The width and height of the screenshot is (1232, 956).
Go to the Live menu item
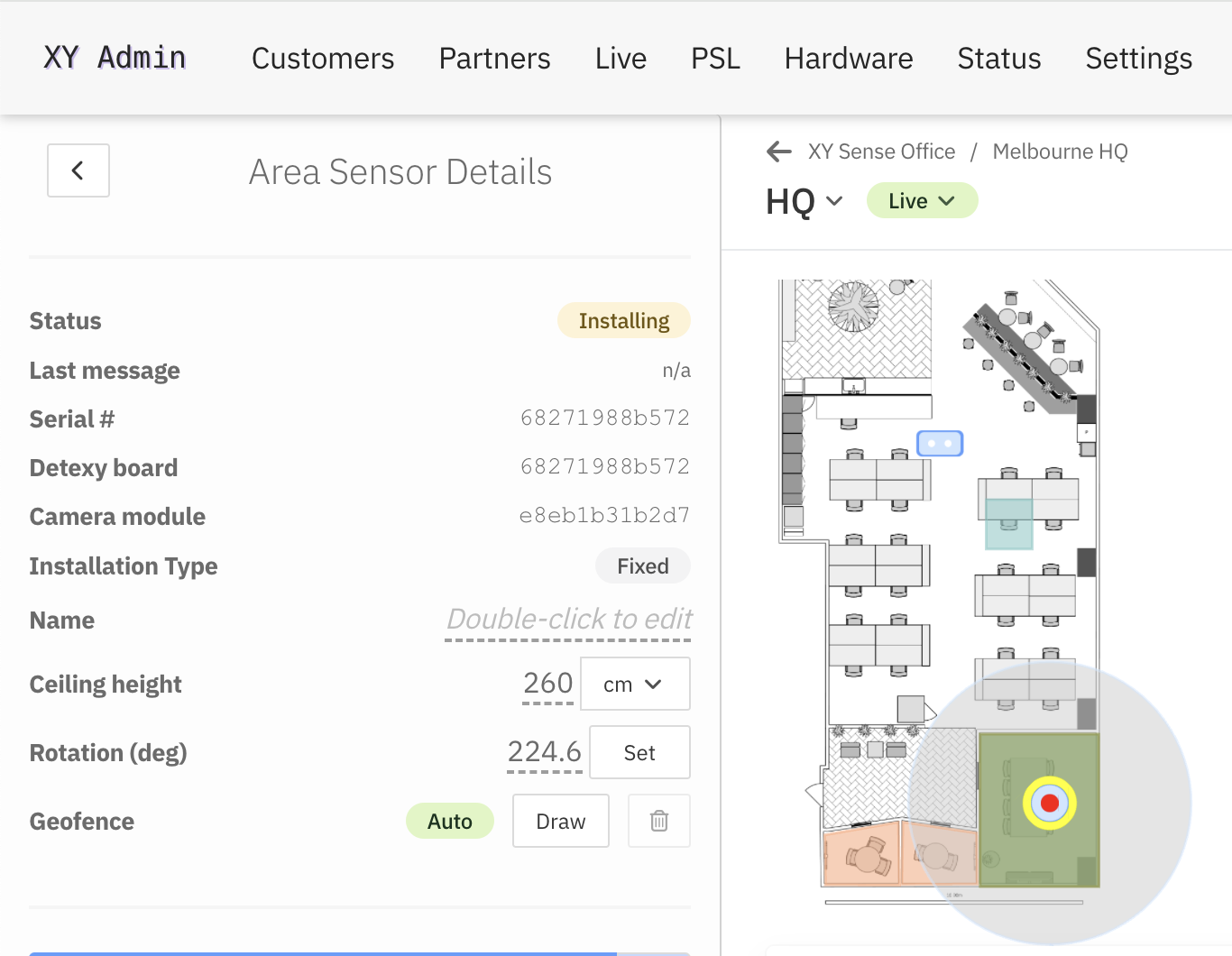pos(621,59)
